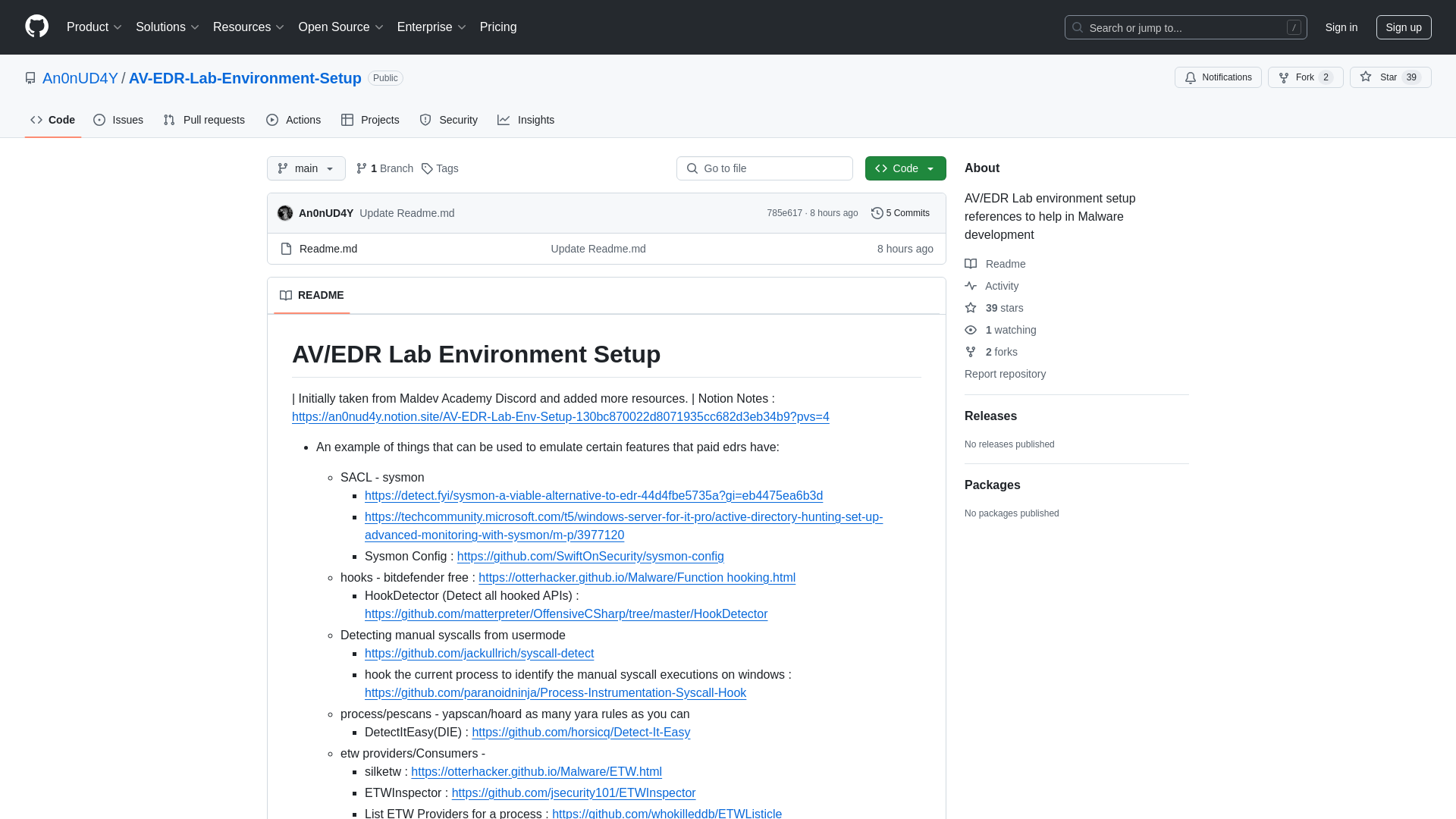Open the Activity link in About

[x=992, y=286]
